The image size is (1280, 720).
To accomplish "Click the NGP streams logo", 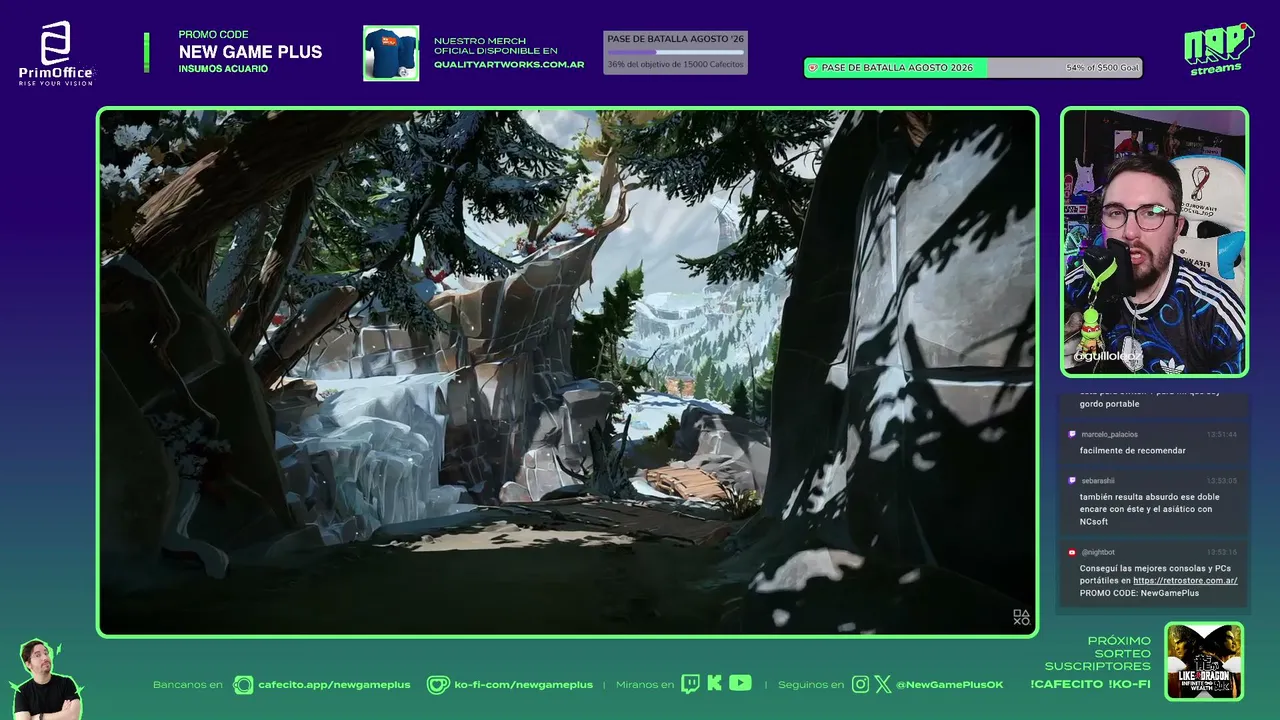I will [1218, 48].
